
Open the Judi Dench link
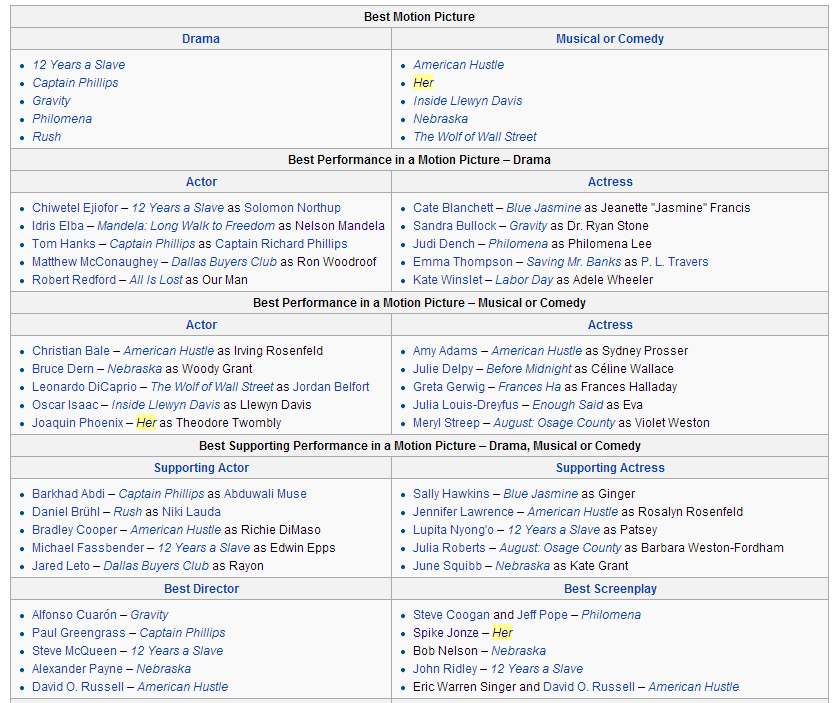(x=444, y=244)
